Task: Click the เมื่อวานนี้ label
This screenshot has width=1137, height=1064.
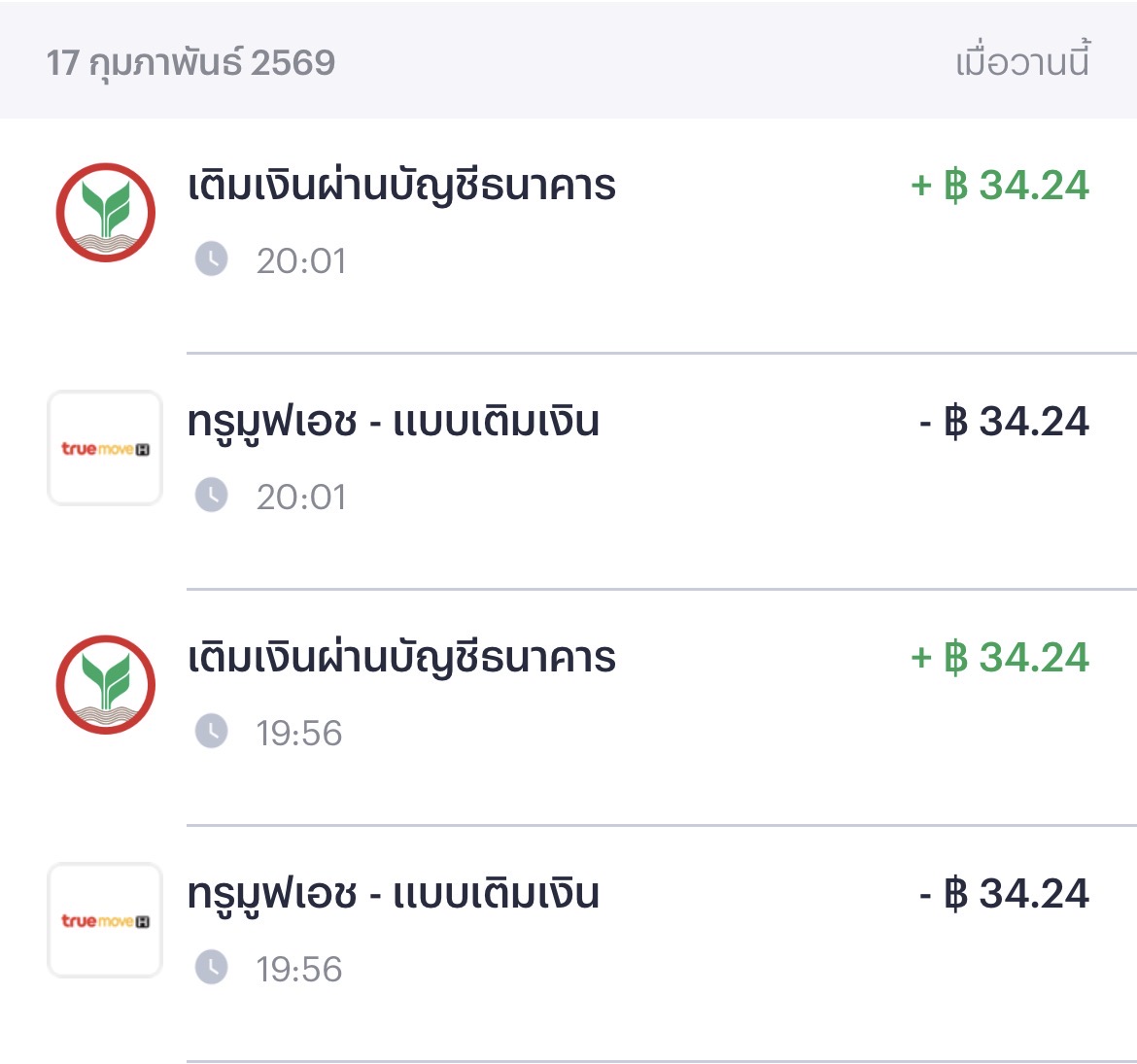Action: point(1023,62)
